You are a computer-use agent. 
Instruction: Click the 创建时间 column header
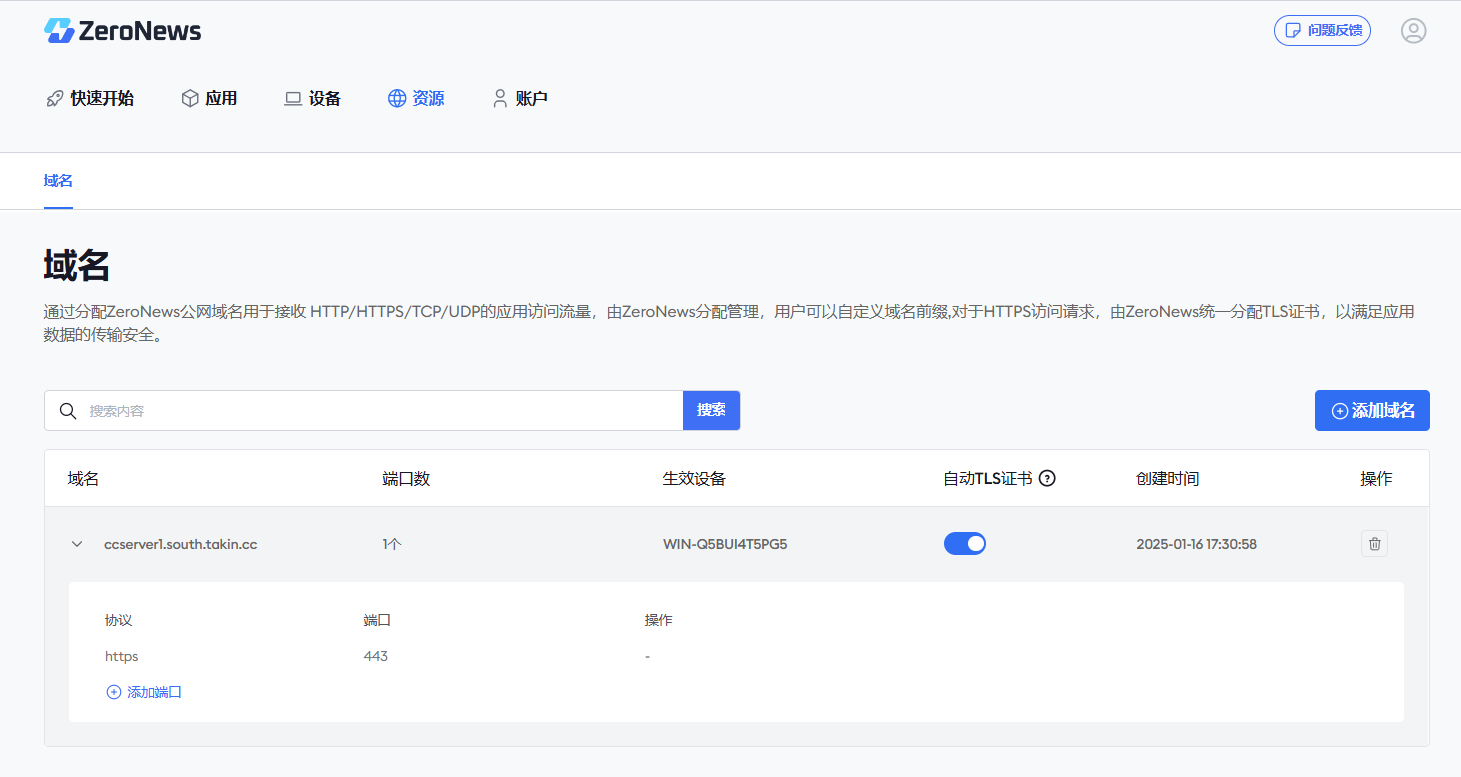coord(1168,479)
